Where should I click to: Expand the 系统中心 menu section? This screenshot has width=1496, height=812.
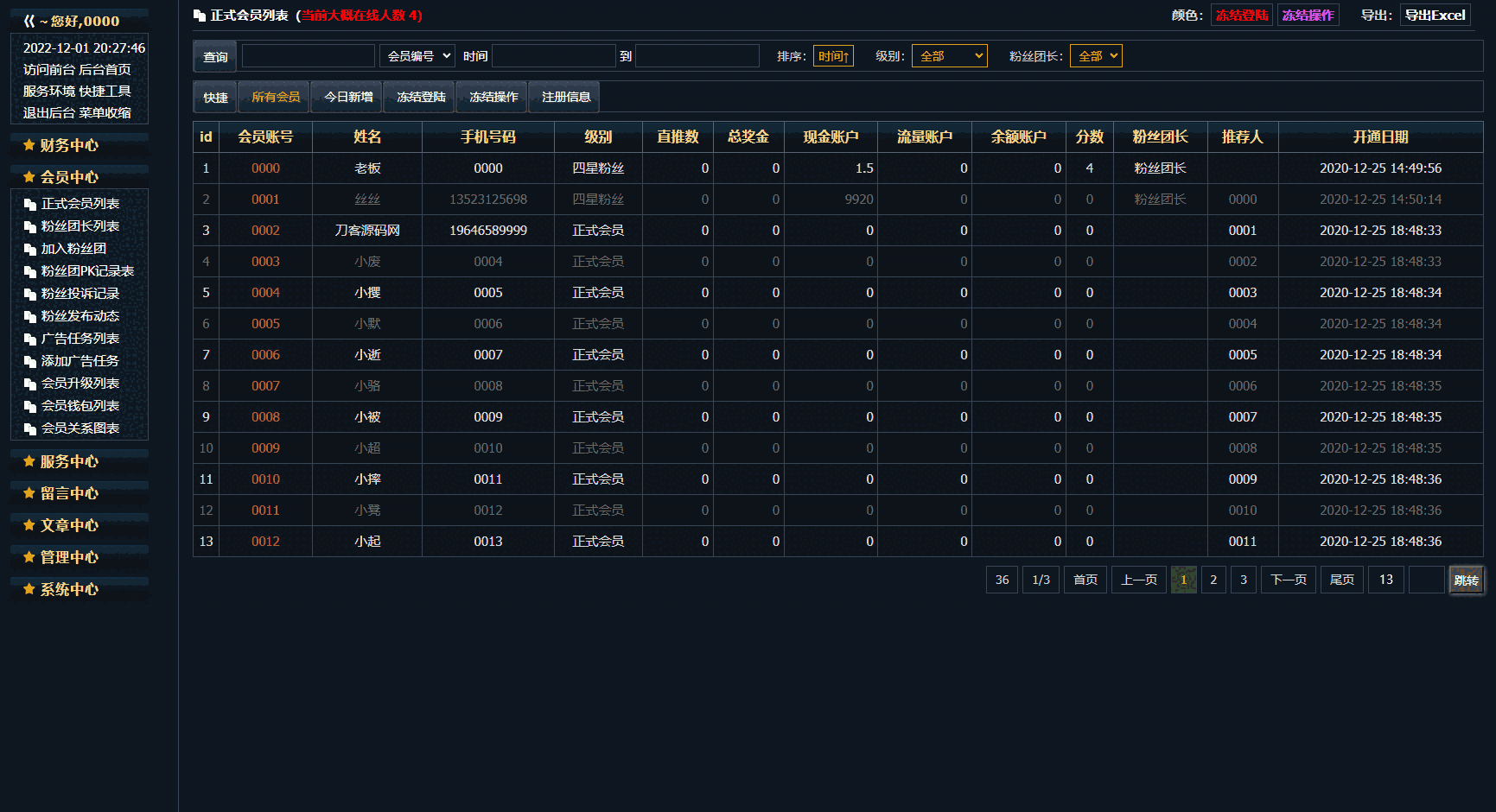pos(69,589)
